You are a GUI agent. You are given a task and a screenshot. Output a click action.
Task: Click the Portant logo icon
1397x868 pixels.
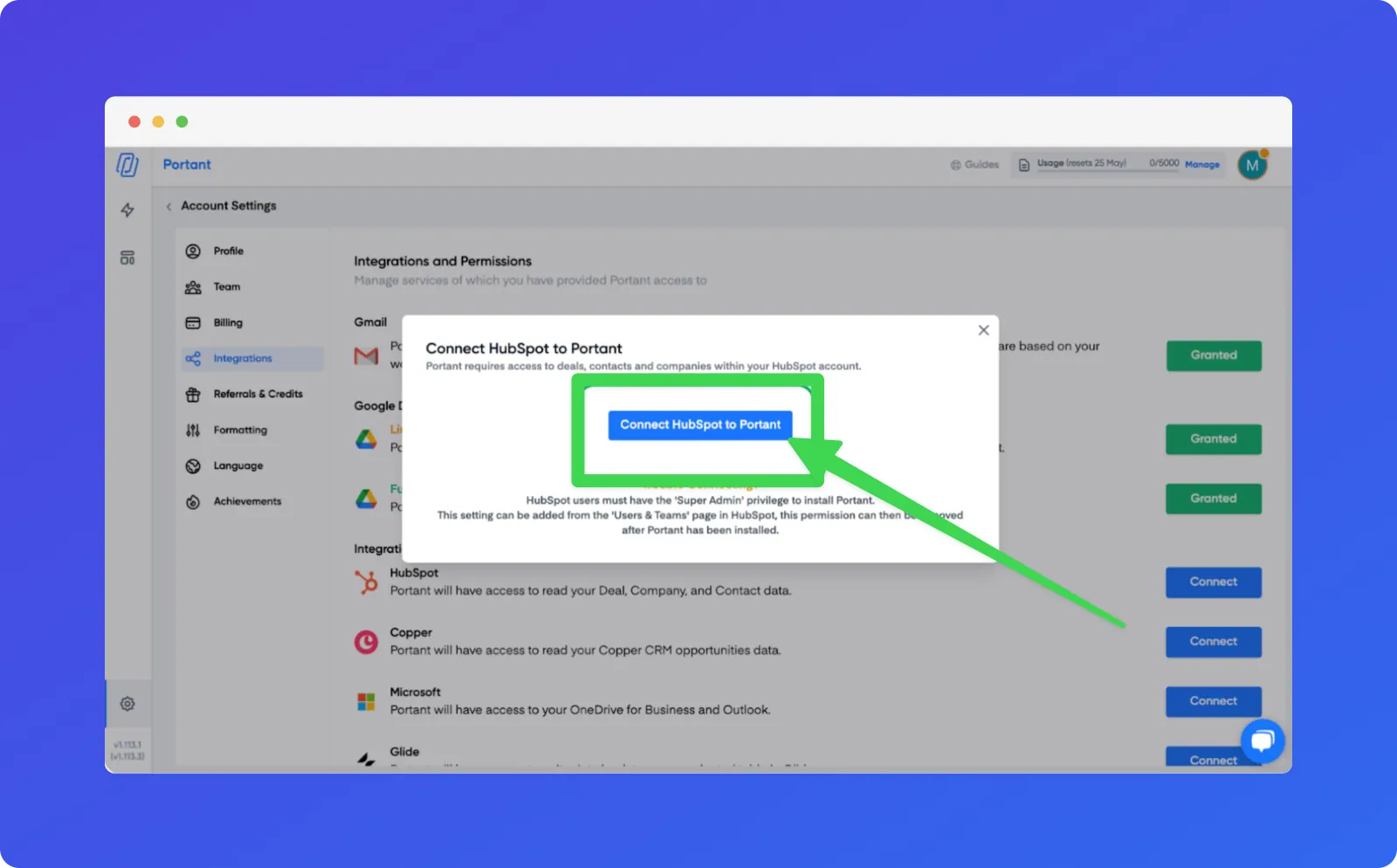[127, 164]
